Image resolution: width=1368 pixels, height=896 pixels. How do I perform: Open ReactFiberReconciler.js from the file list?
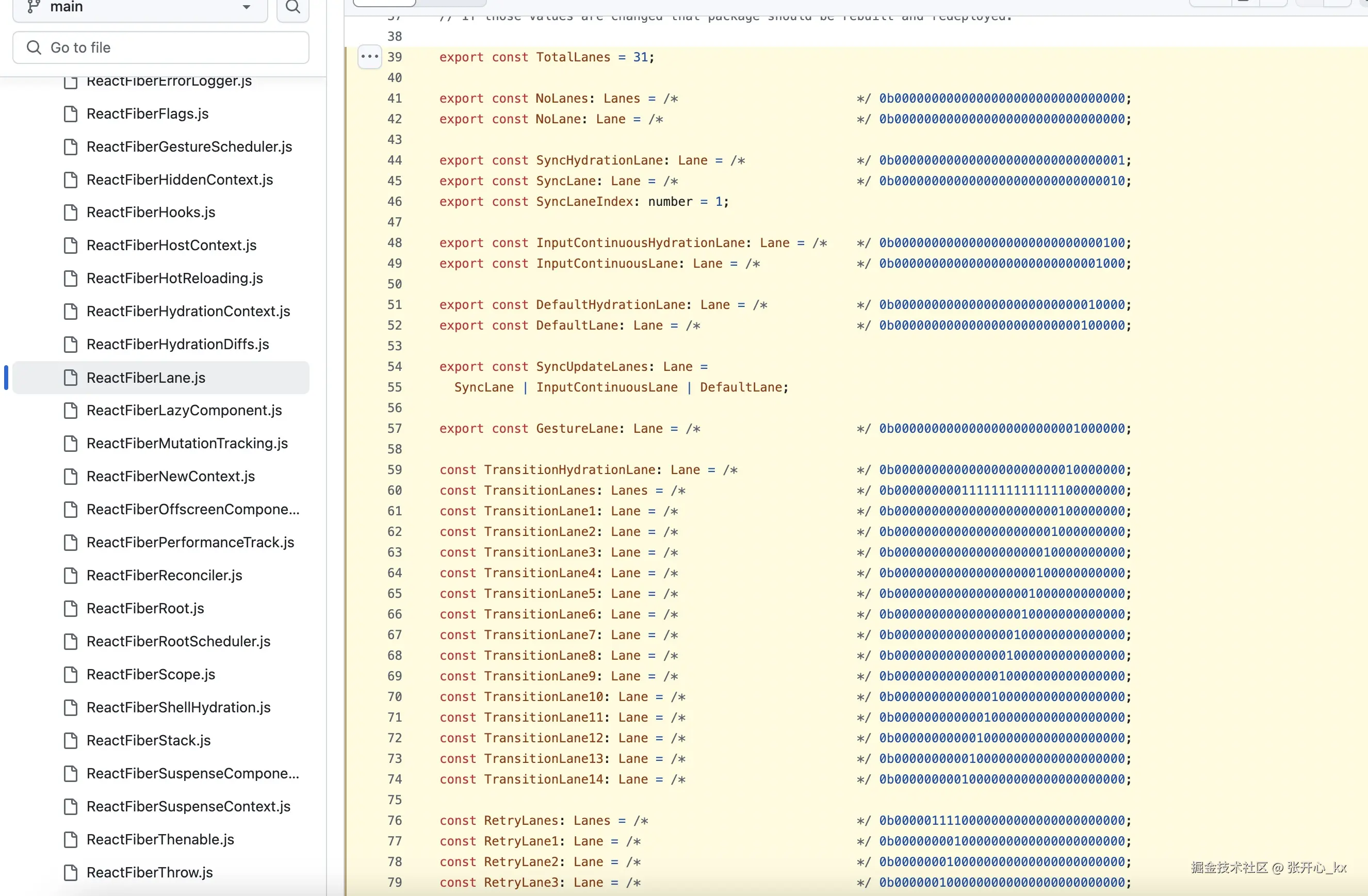165,575
